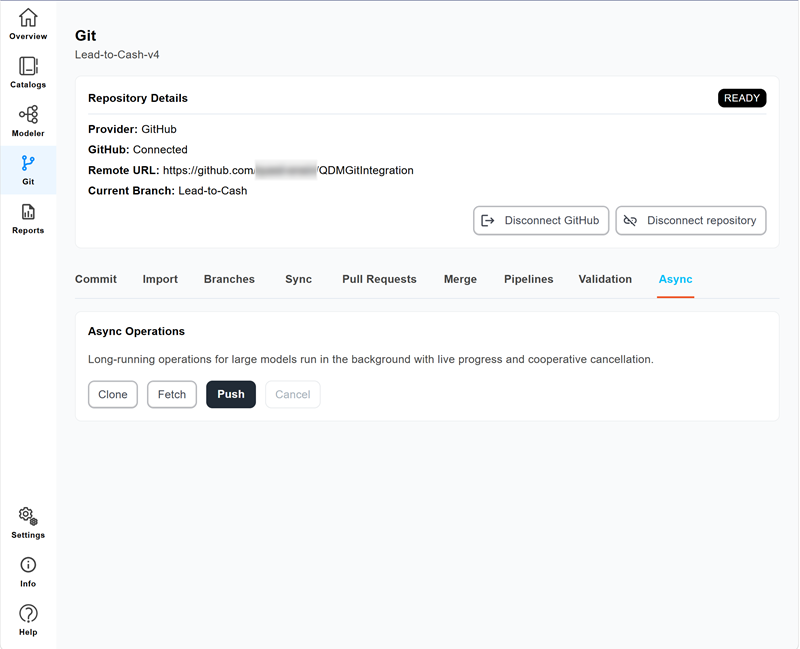This screenshot has width=800, height=649.
Task: Click the Repository Details heading
Action: [138, 98]
